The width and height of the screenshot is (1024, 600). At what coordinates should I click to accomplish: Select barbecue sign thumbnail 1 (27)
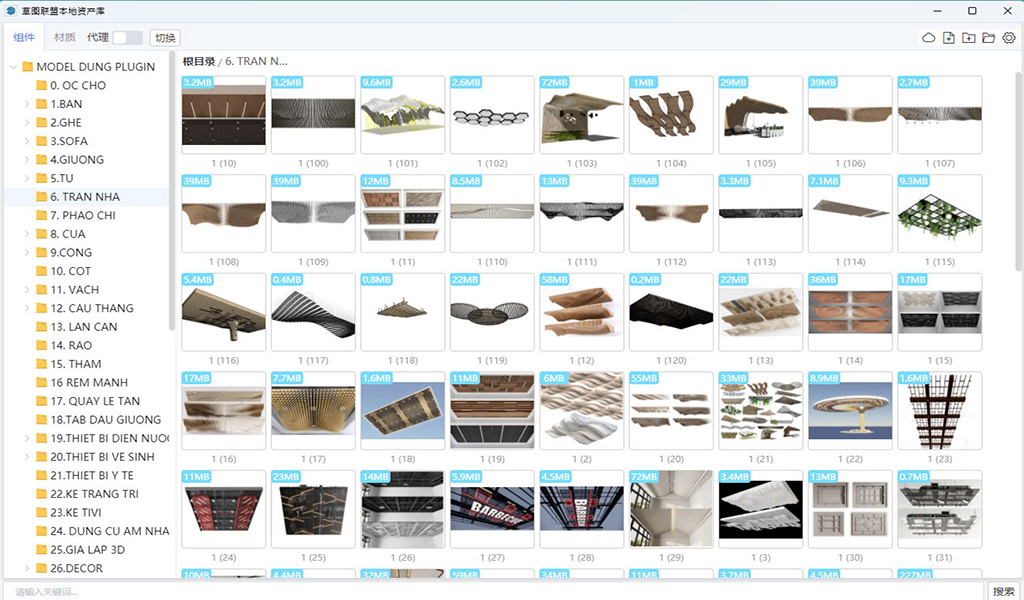tap(492, 509)
